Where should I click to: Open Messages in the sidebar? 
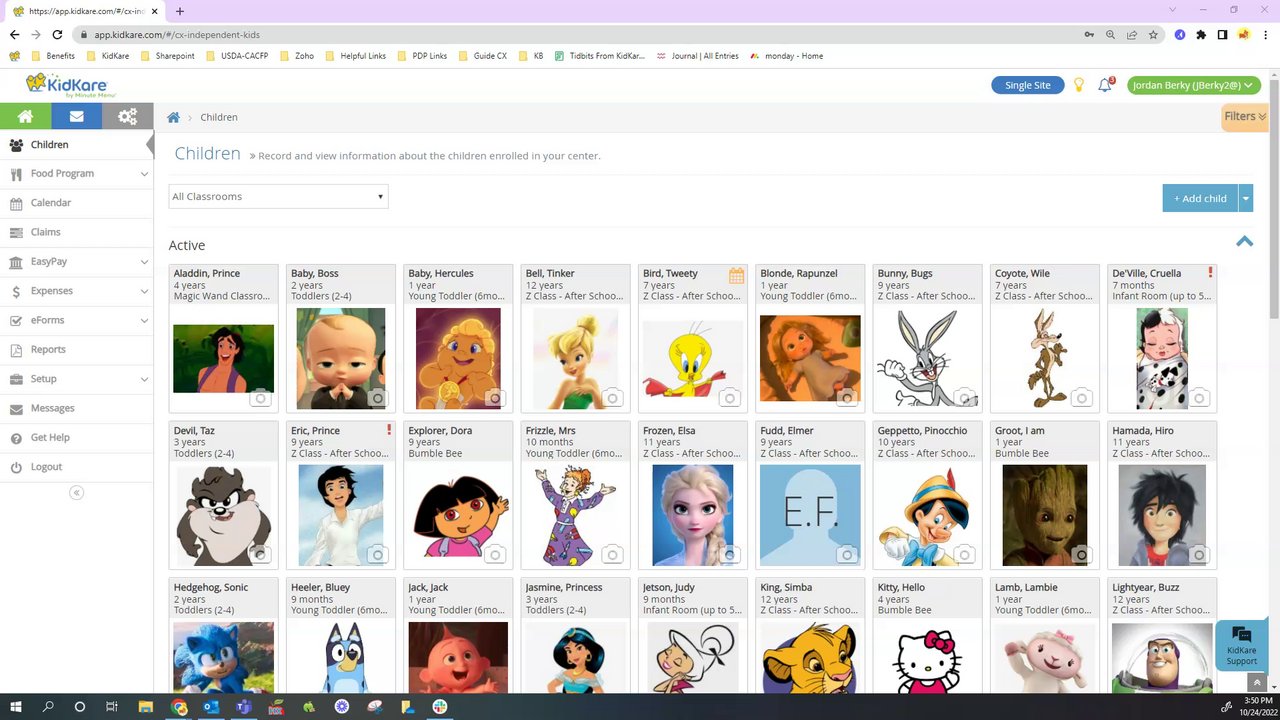coord(76,408)
